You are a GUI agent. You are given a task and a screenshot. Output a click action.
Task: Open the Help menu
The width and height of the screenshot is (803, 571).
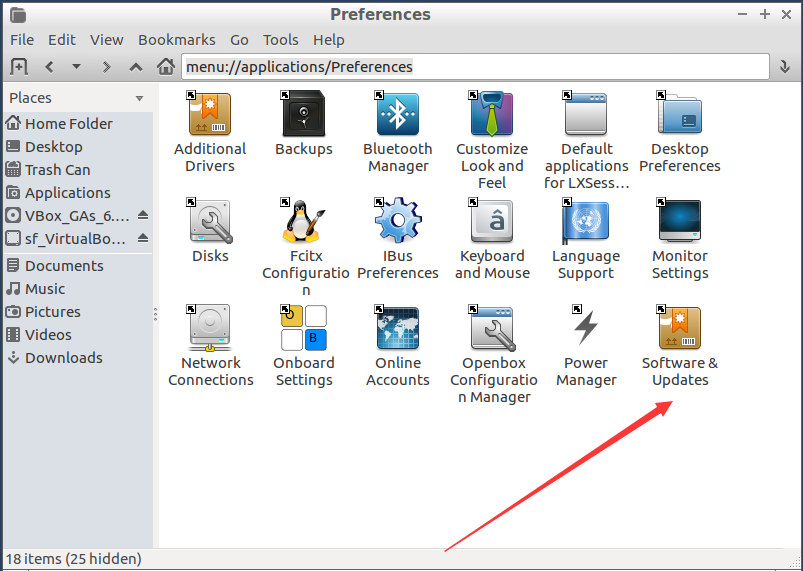pos(329,40)
